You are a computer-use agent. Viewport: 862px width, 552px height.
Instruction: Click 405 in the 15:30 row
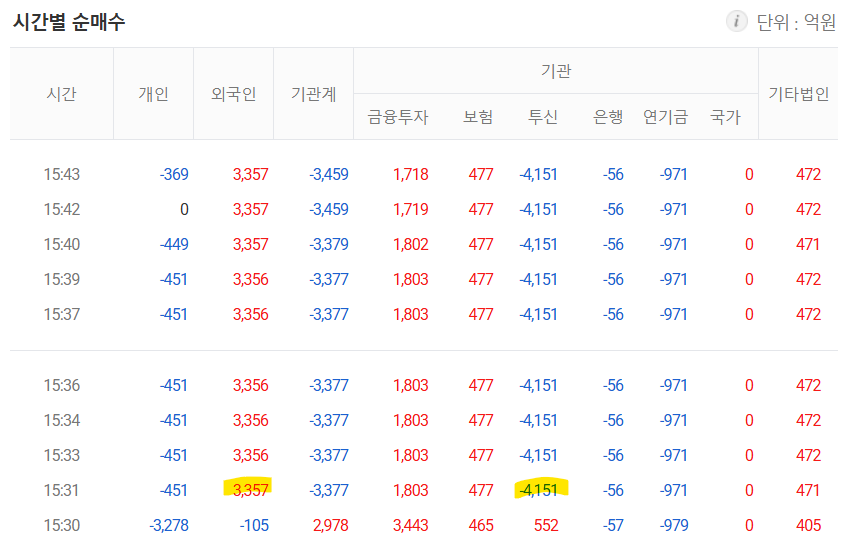point(809,526)
